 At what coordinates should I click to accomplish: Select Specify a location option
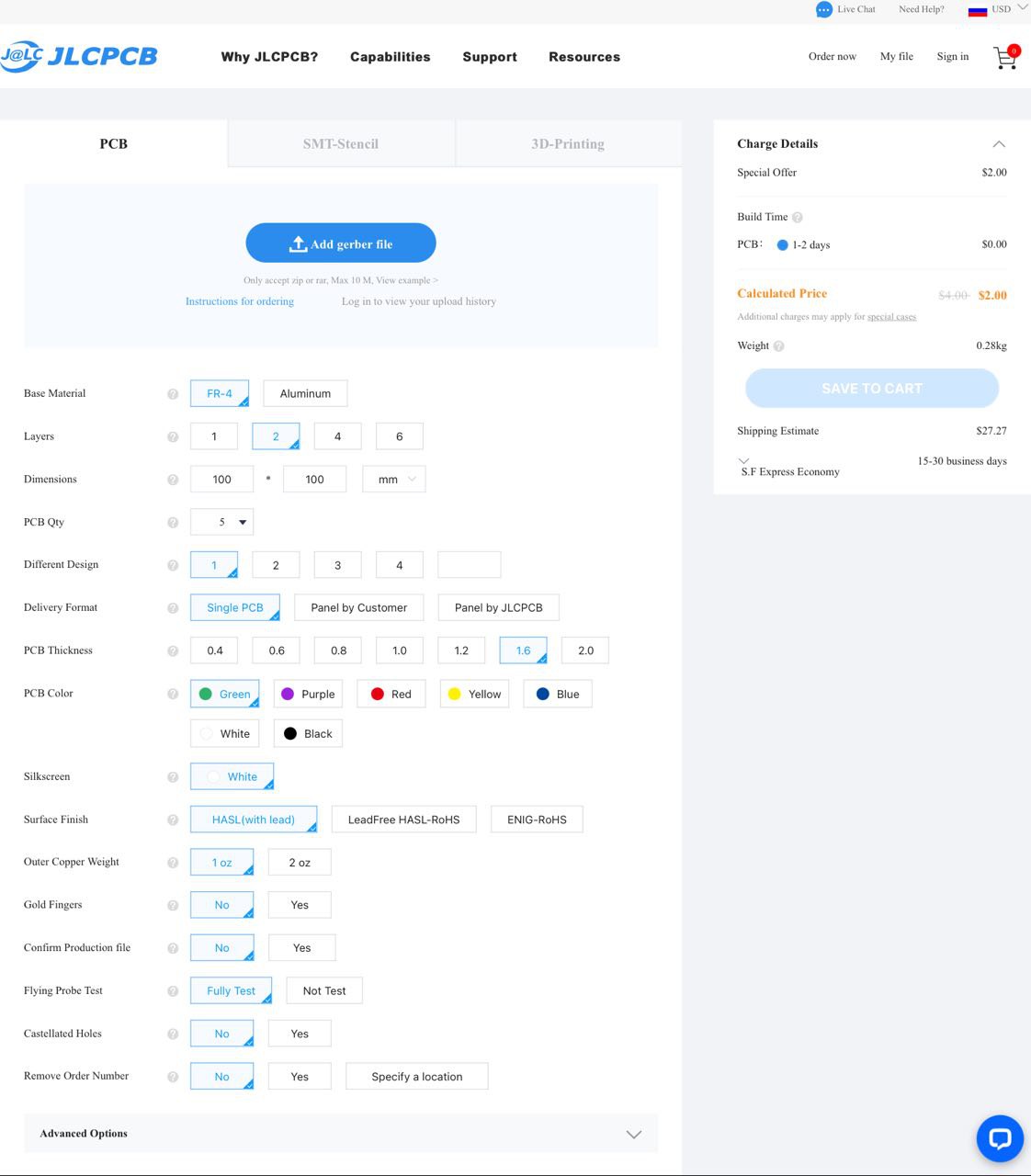417,1076
